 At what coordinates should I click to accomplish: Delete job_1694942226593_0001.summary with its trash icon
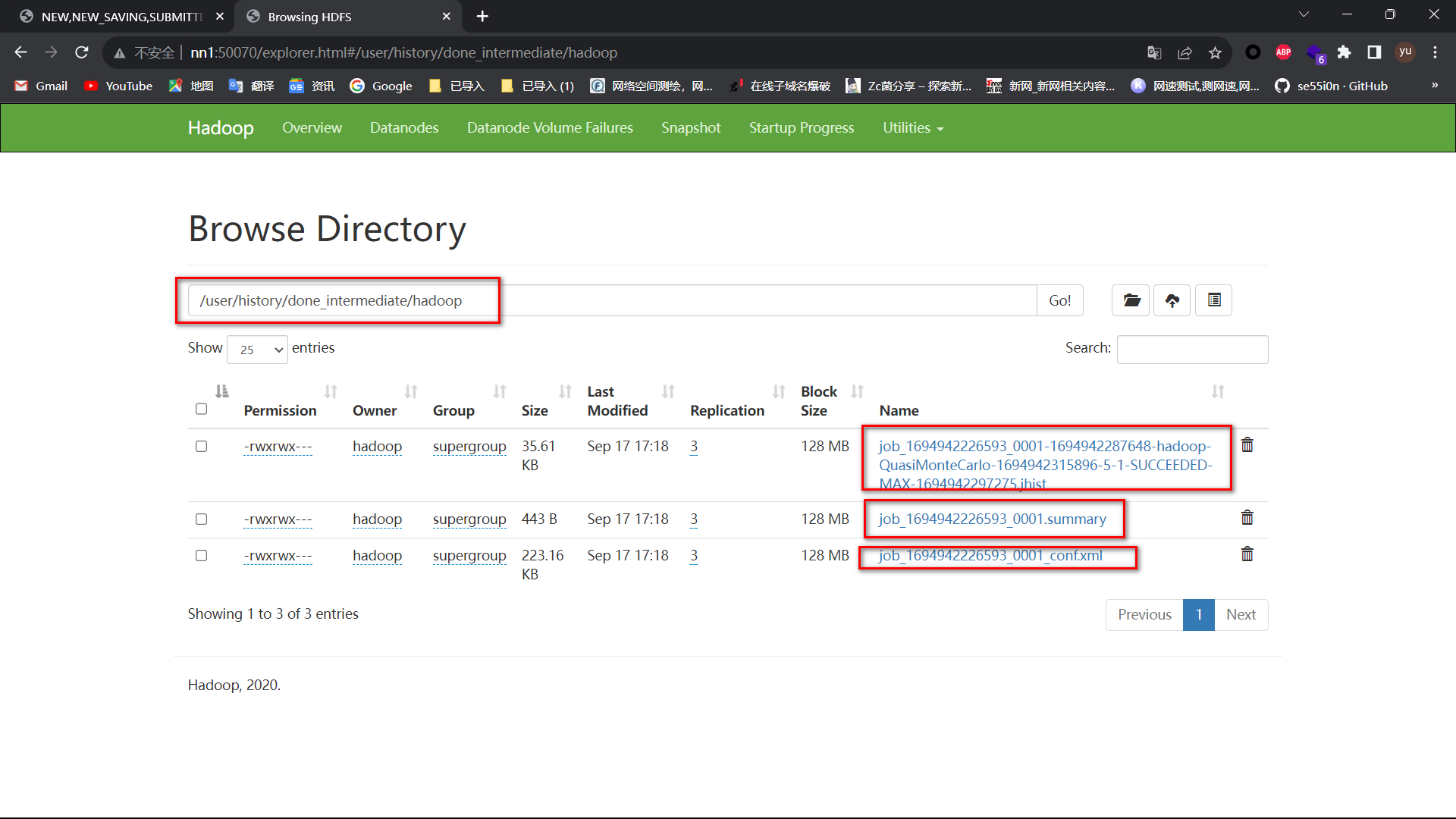pyautogui.click(x=1247, y=518)
